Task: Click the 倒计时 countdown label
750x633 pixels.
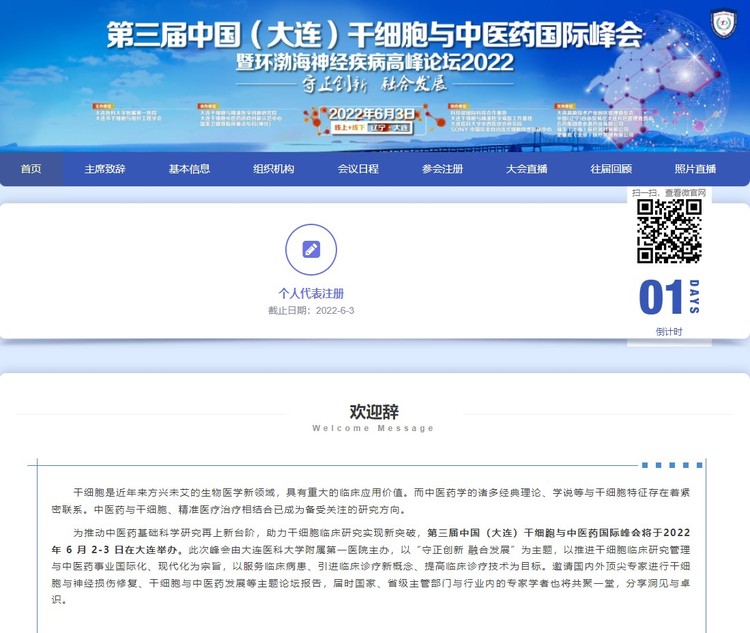Action: 669,332
